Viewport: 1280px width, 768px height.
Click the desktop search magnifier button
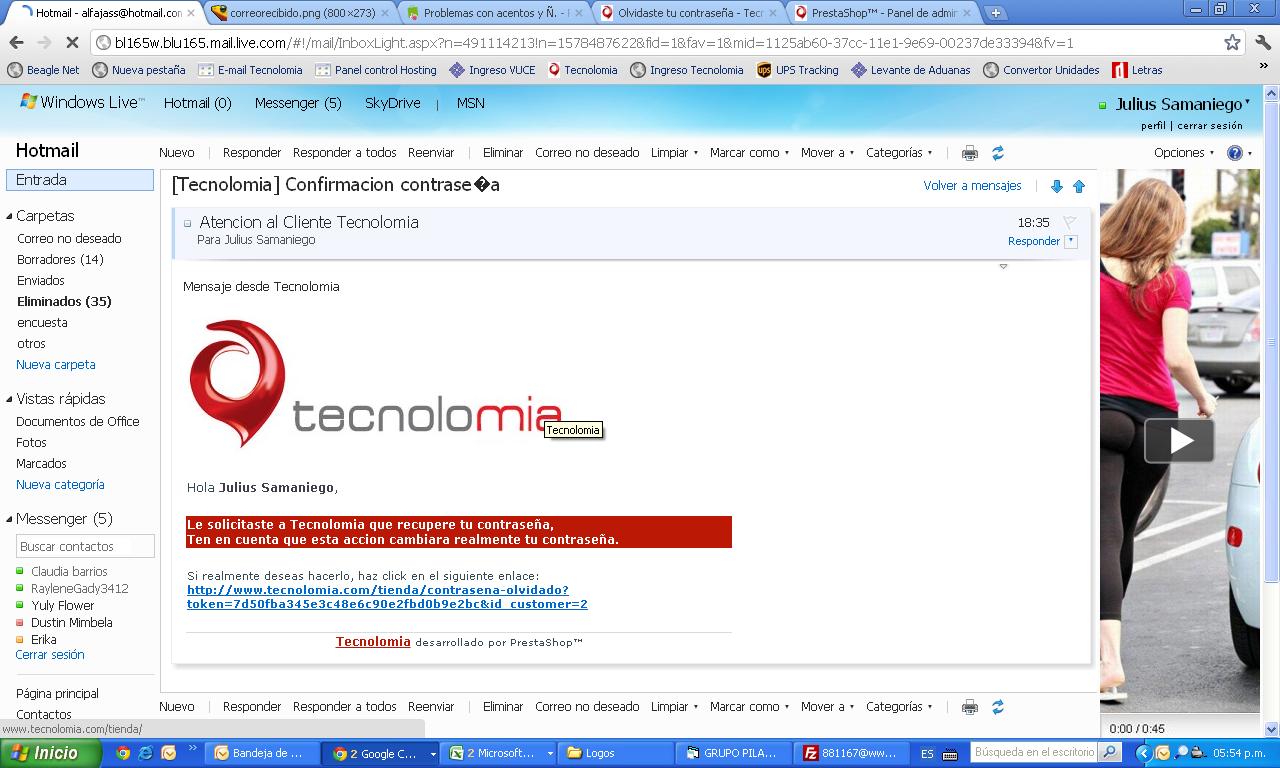pyautogui.click(x=1110, y=752)
